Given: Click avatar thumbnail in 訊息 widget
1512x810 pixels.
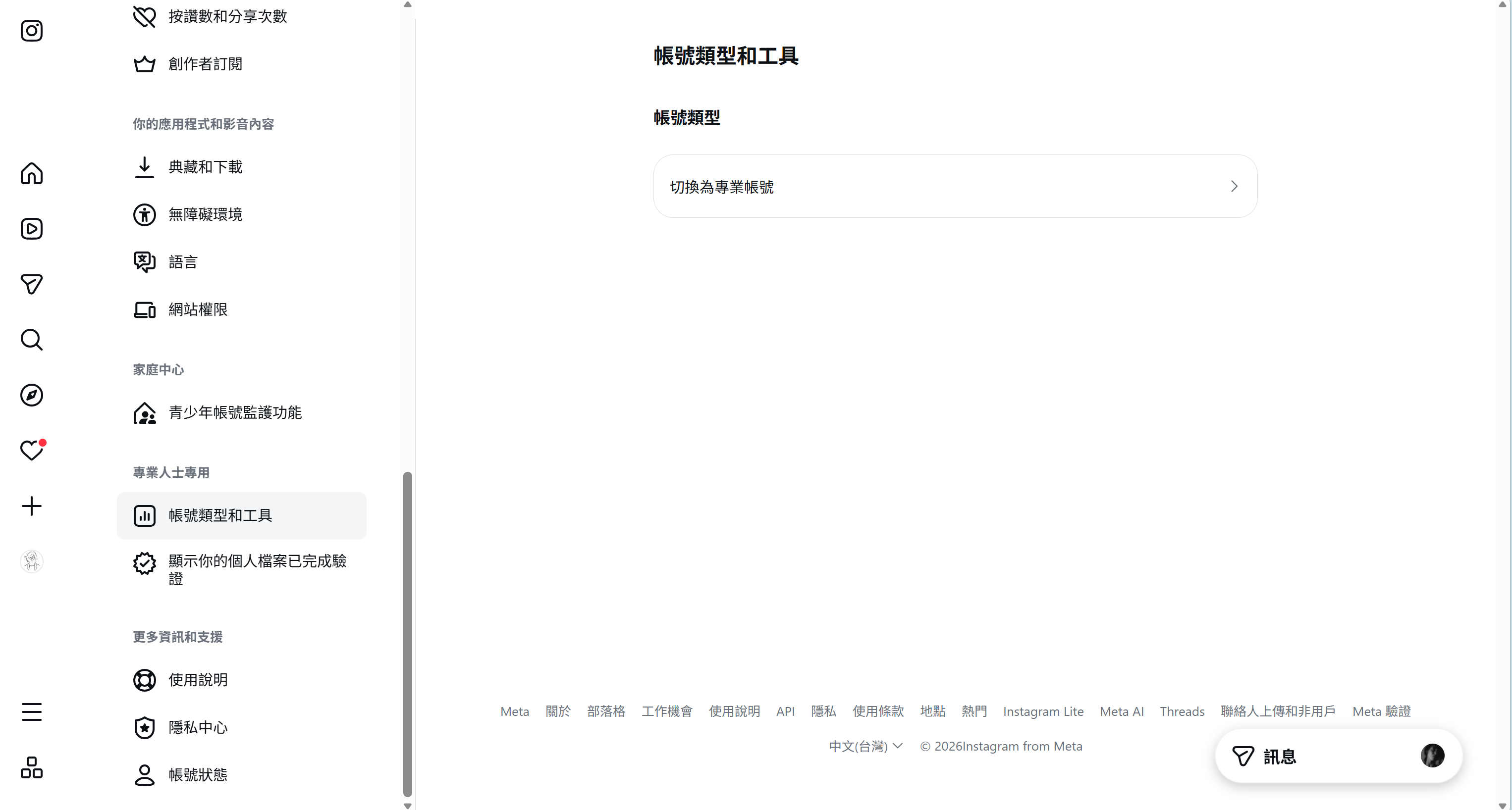Looking at the screenshot, I should (x=1432, y=756).
